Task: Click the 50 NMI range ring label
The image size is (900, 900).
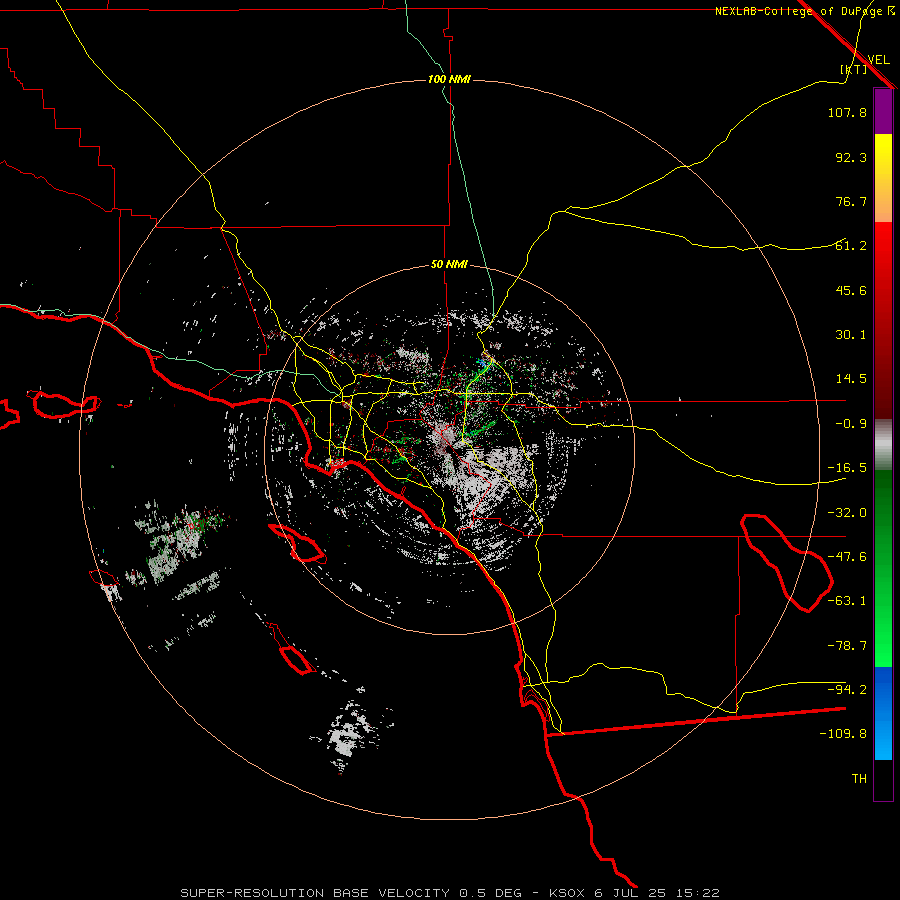Action: (x=449, y=265)
